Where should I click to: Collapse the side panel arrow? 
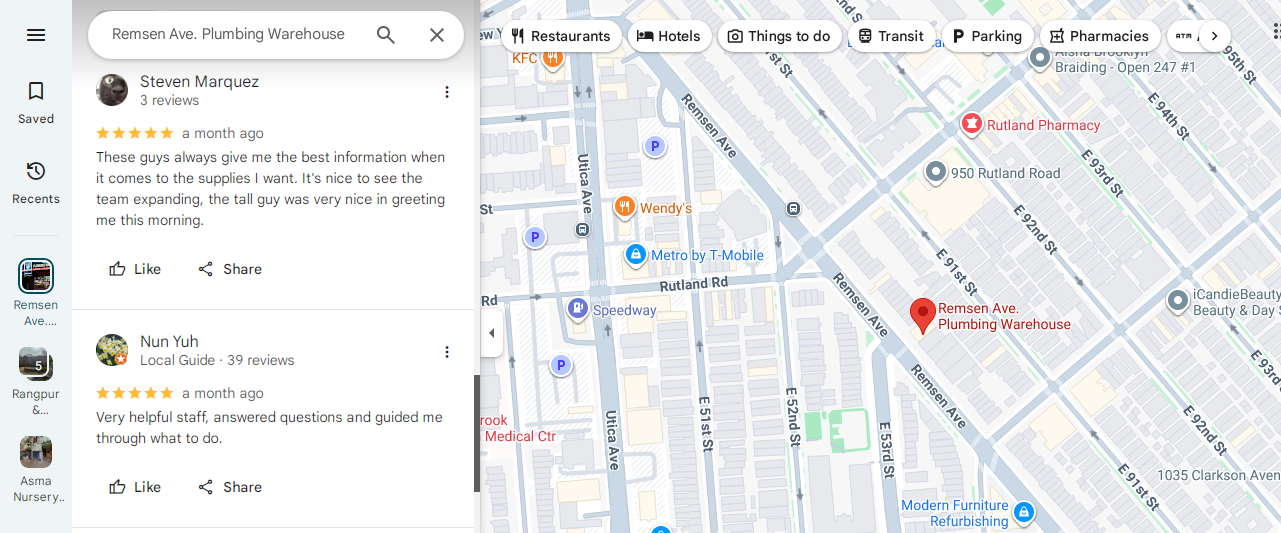(x=491, y=333)
